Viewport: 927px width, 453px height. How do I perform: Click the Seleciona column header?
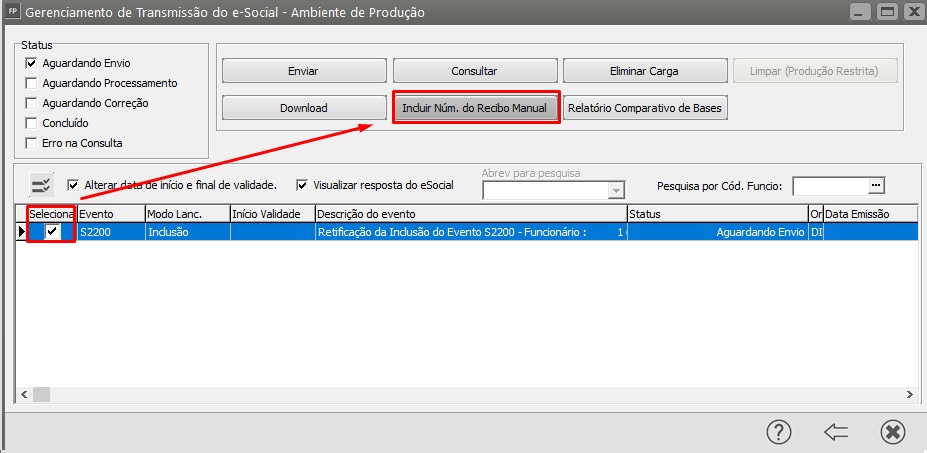[x=52, y=214]
